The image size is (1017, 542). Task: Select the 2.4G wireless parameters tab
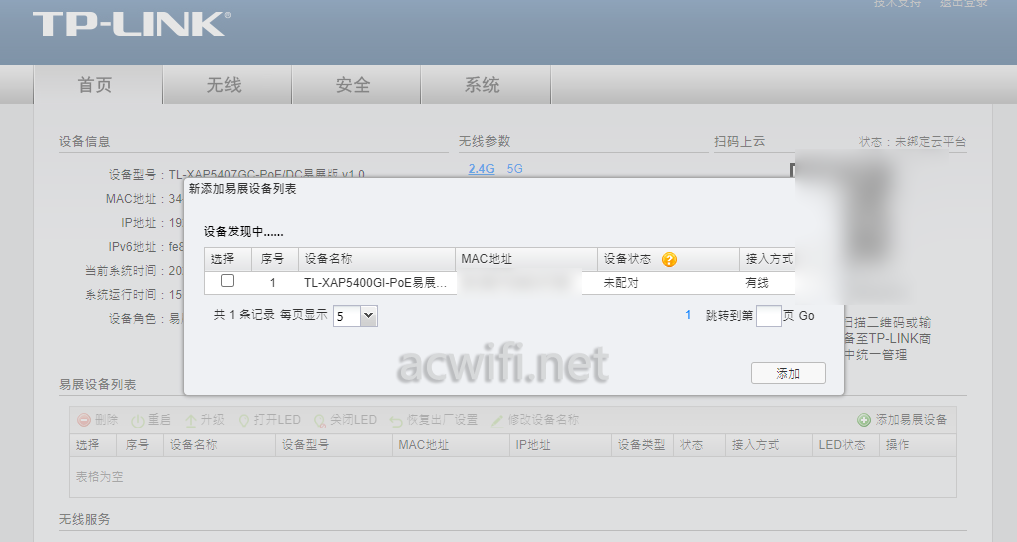click(x=481, y=169)
